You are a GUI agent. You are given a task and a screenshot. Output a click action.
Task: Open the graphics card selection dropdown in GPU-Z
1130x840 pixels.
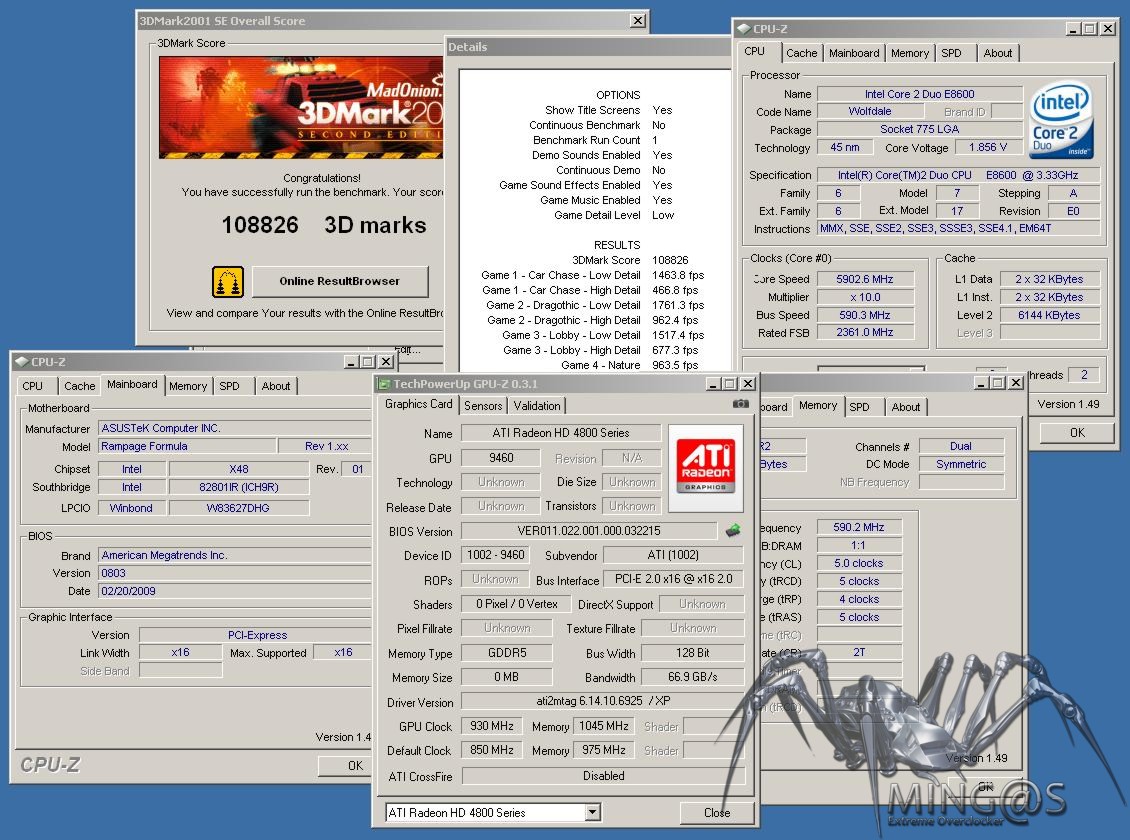[x=592, y=813]
